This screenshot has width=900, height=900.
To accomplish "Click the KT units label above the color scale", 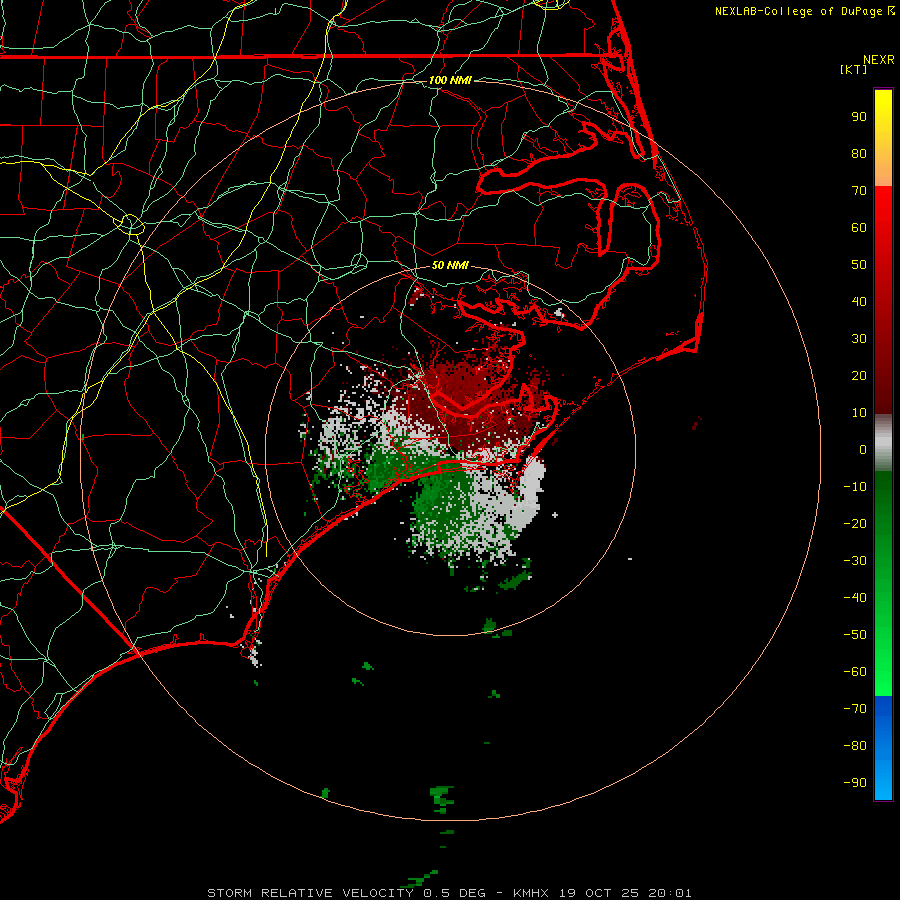I will (853, 69).
